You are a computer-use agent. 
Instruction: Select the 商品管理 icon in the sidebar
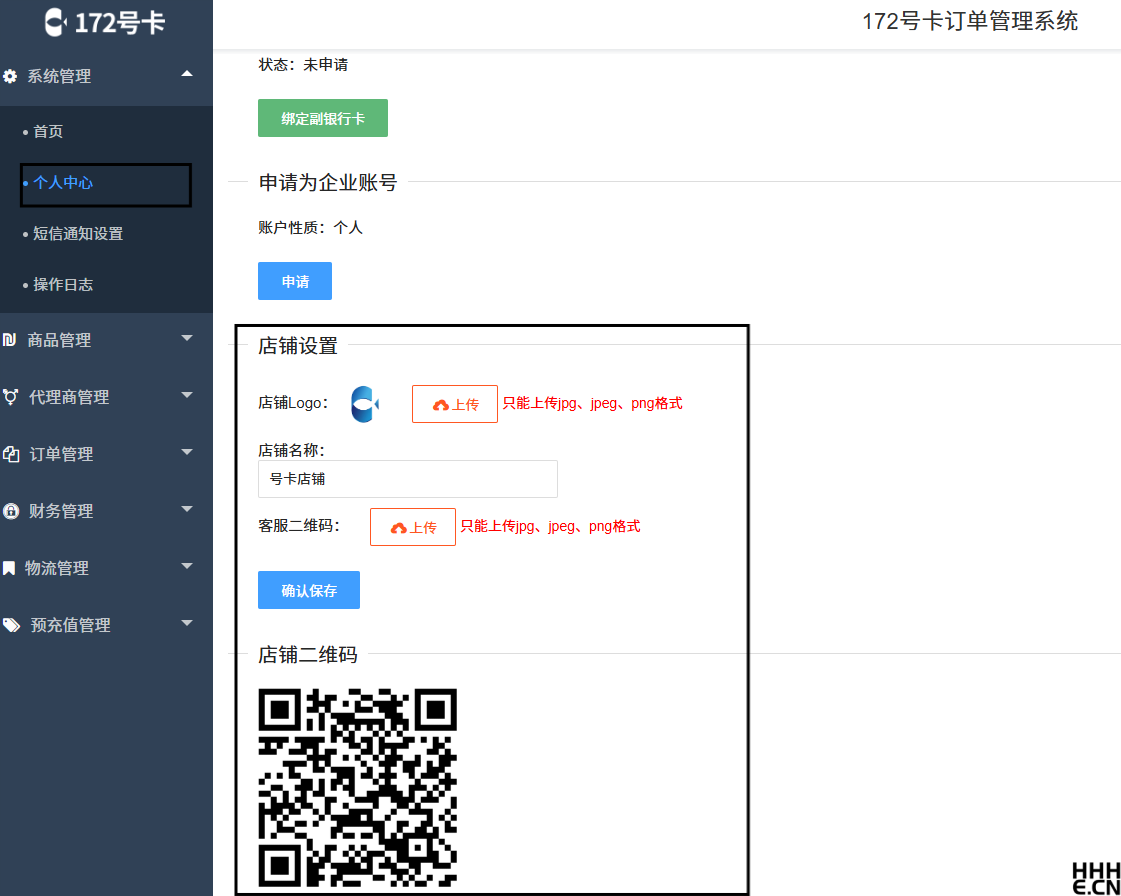pos(11,339)
